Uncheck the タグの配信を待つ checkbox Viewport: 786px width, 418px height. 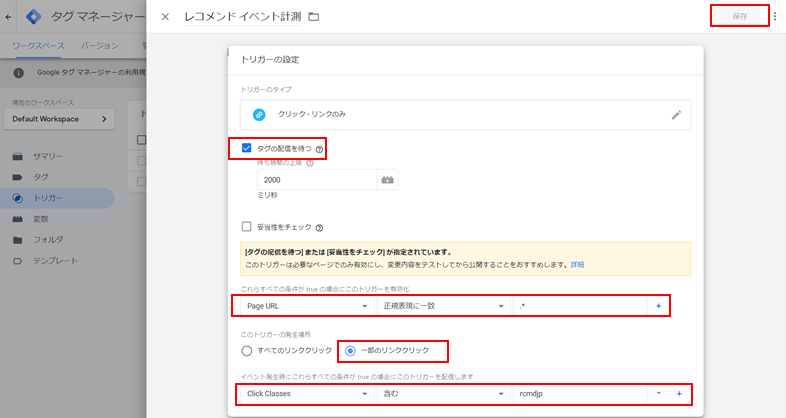tap(246, 148)
